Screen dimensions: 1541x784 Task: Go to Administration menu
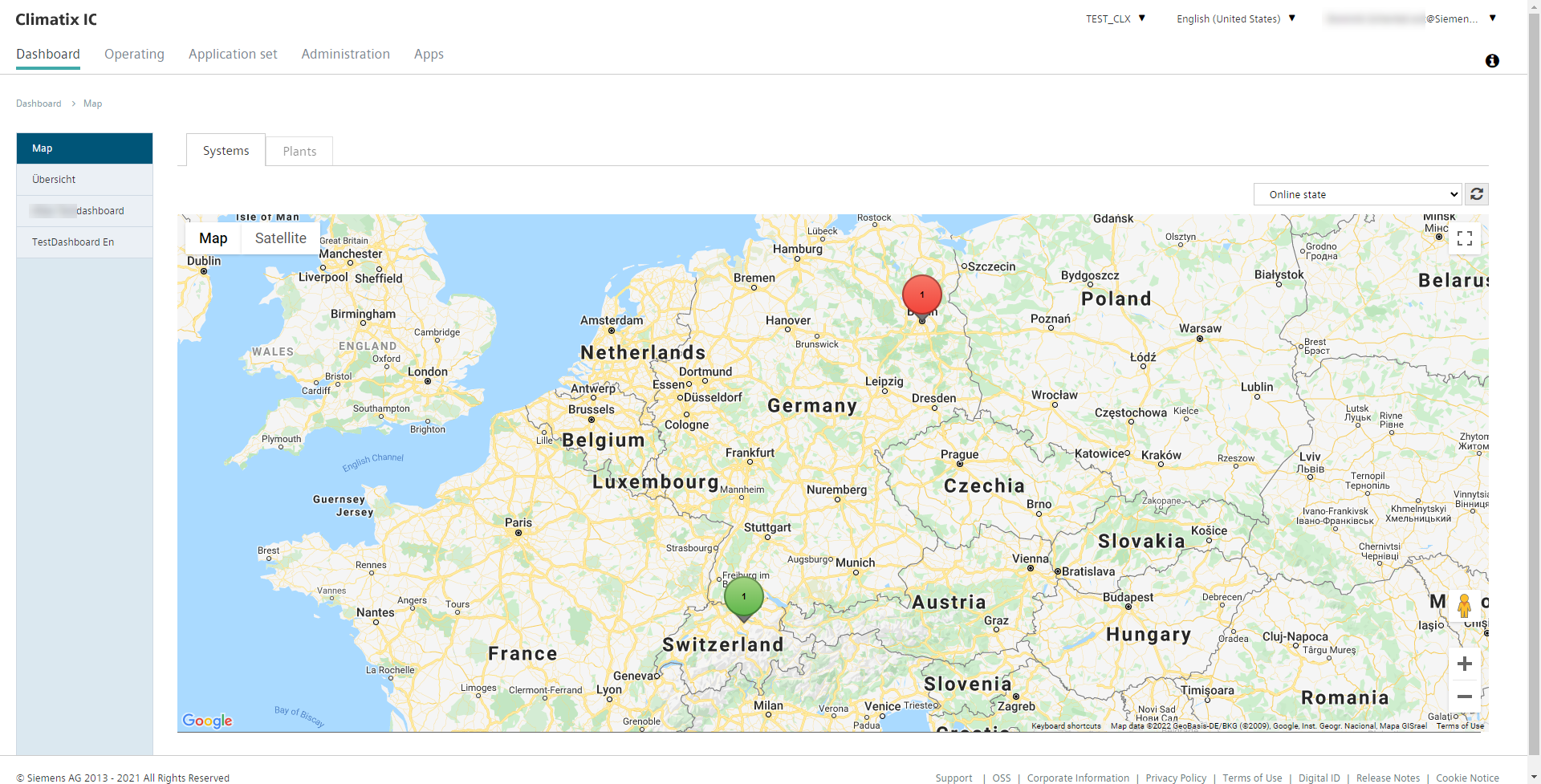click(x=346, y=54)
